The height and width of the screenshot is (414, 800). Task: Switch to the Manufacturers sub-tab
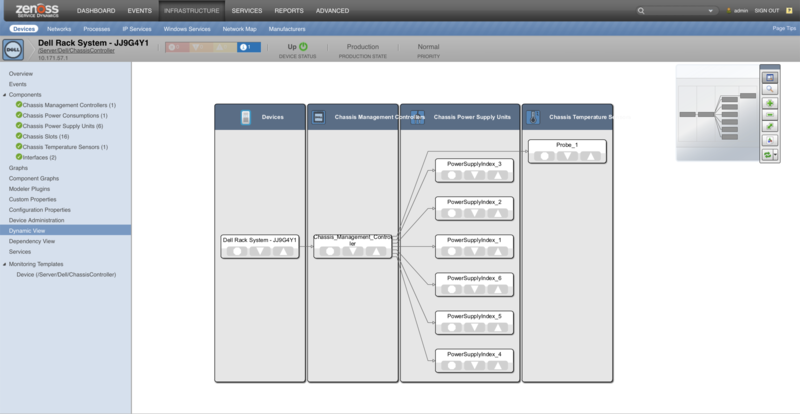pos(287,29)
